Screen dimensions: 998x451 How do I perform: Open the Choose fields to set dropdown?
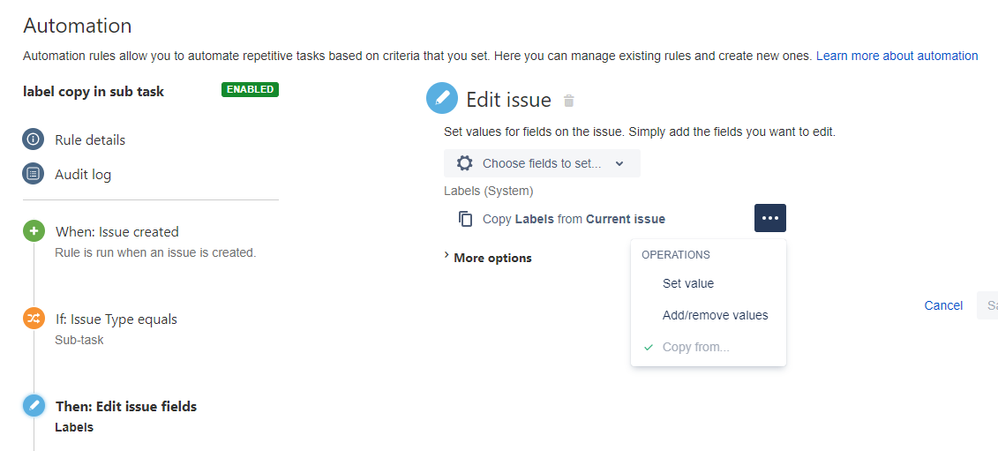pyautogui.click(x=542, y=163)
